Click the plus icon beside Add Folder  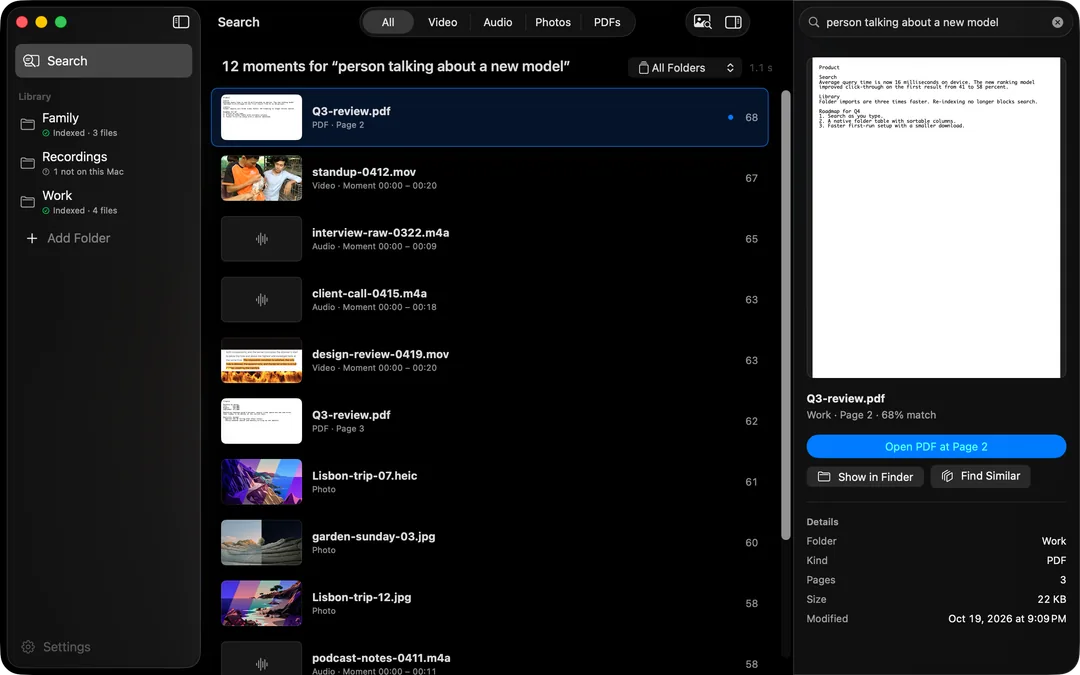[32, 238]
